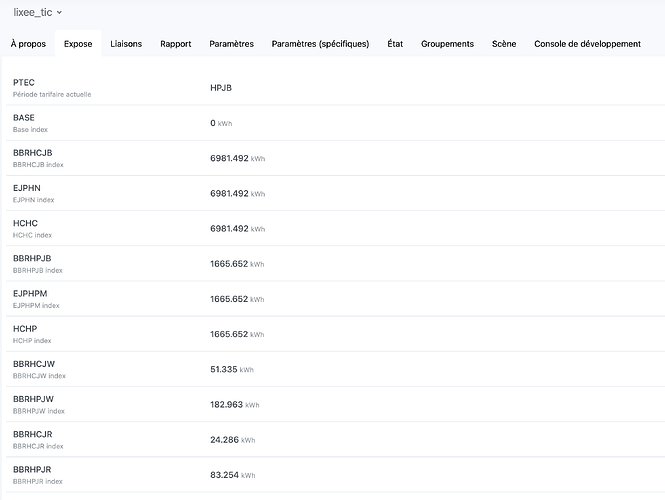This screenshot has height=500, width=665.
Task: Go to the Rapport tab
Action: [176, 44]
